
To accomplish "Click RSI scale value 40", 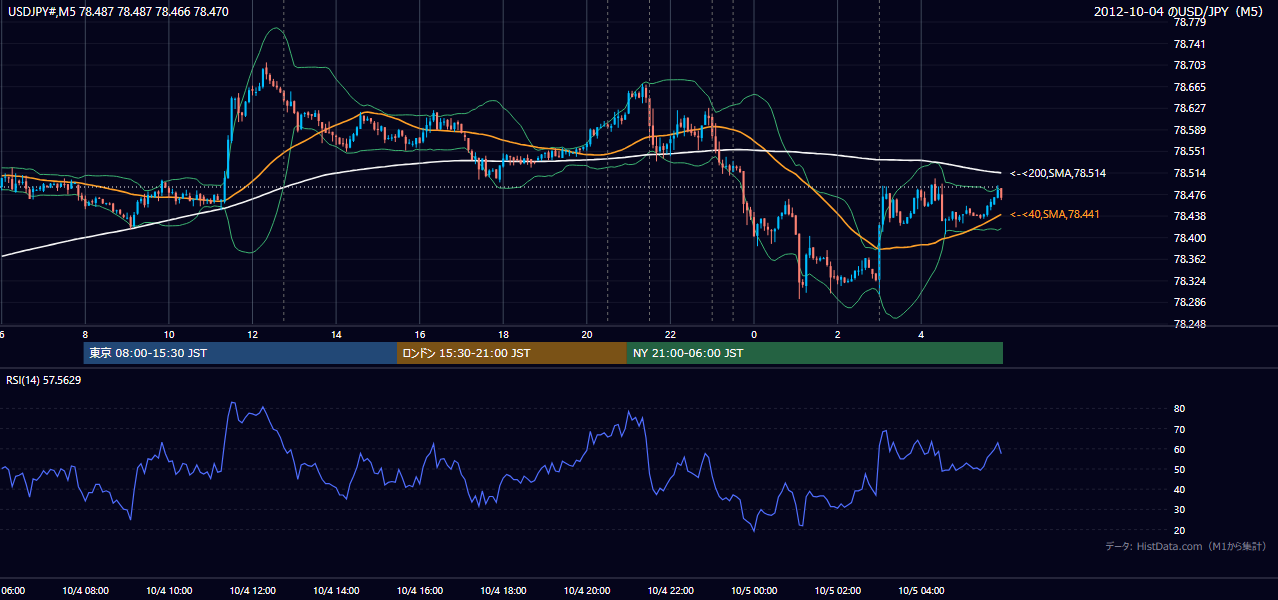I will tap(1180, 490).
